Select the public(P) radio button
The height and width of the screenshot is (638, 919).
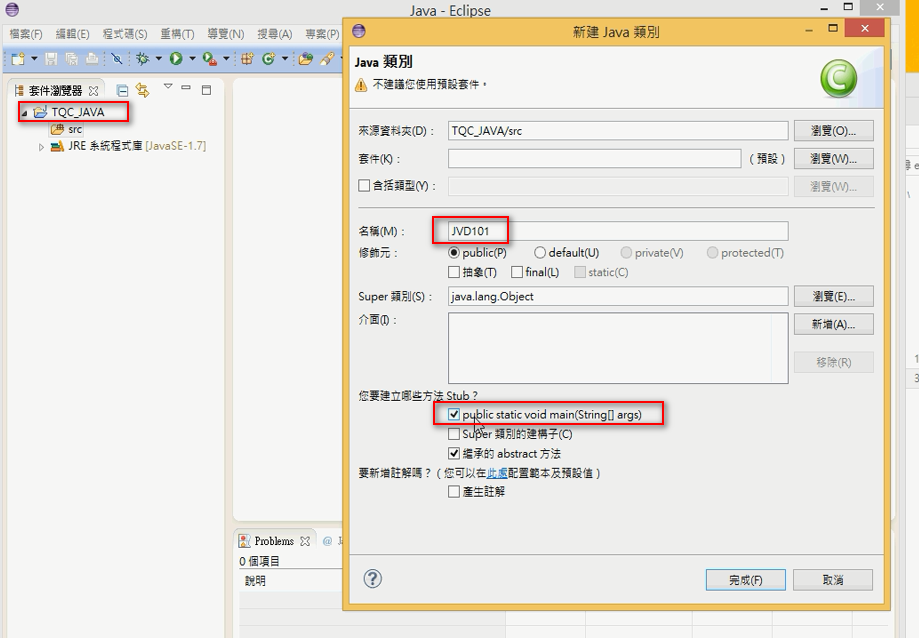coord(454,253)
